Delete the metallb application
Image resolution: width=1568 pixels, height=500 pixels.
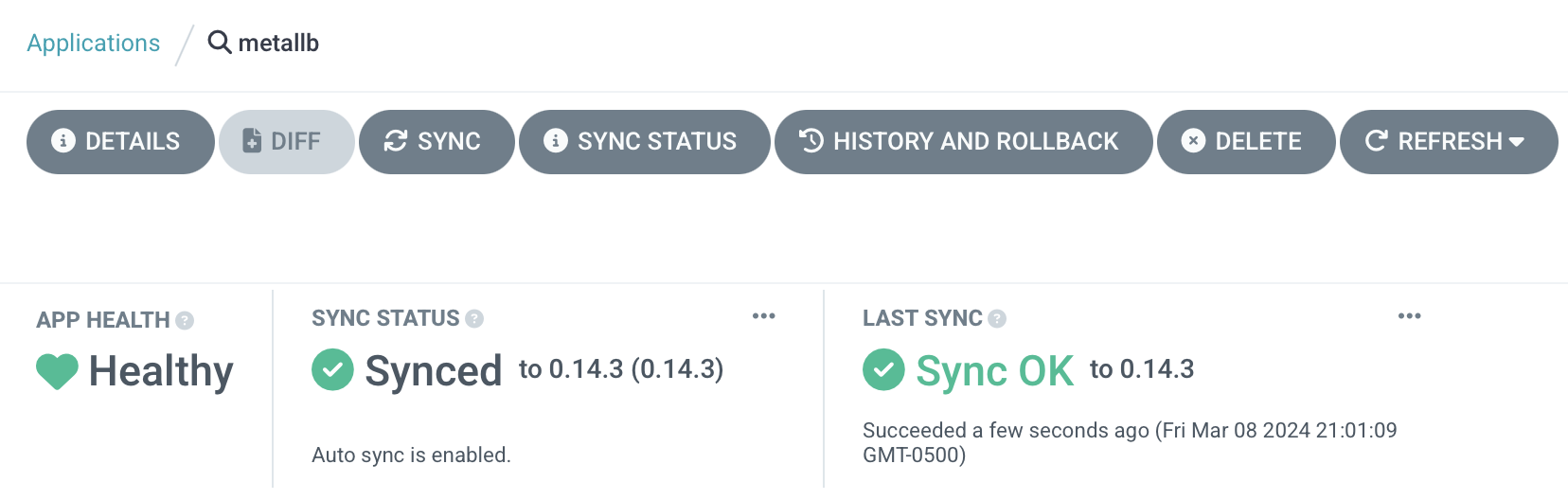tap(1246, 142)
